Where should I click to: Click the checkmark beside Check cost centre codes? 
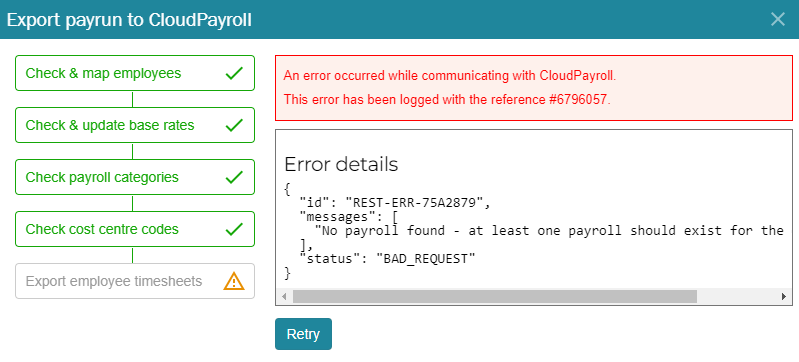pos(234,229)
